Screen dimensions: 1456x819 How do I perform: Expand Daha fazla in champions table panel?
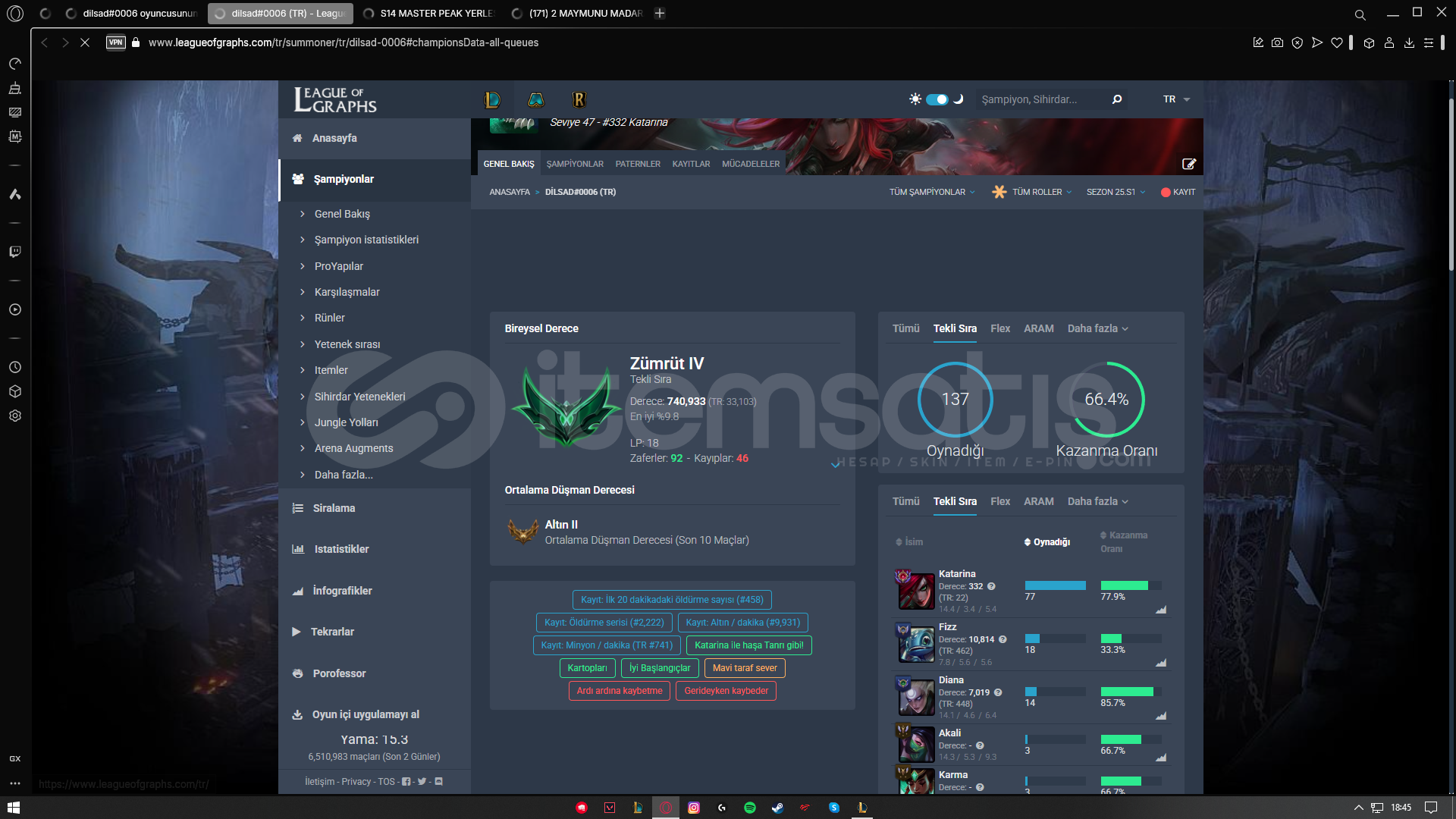pos(1097,501)
